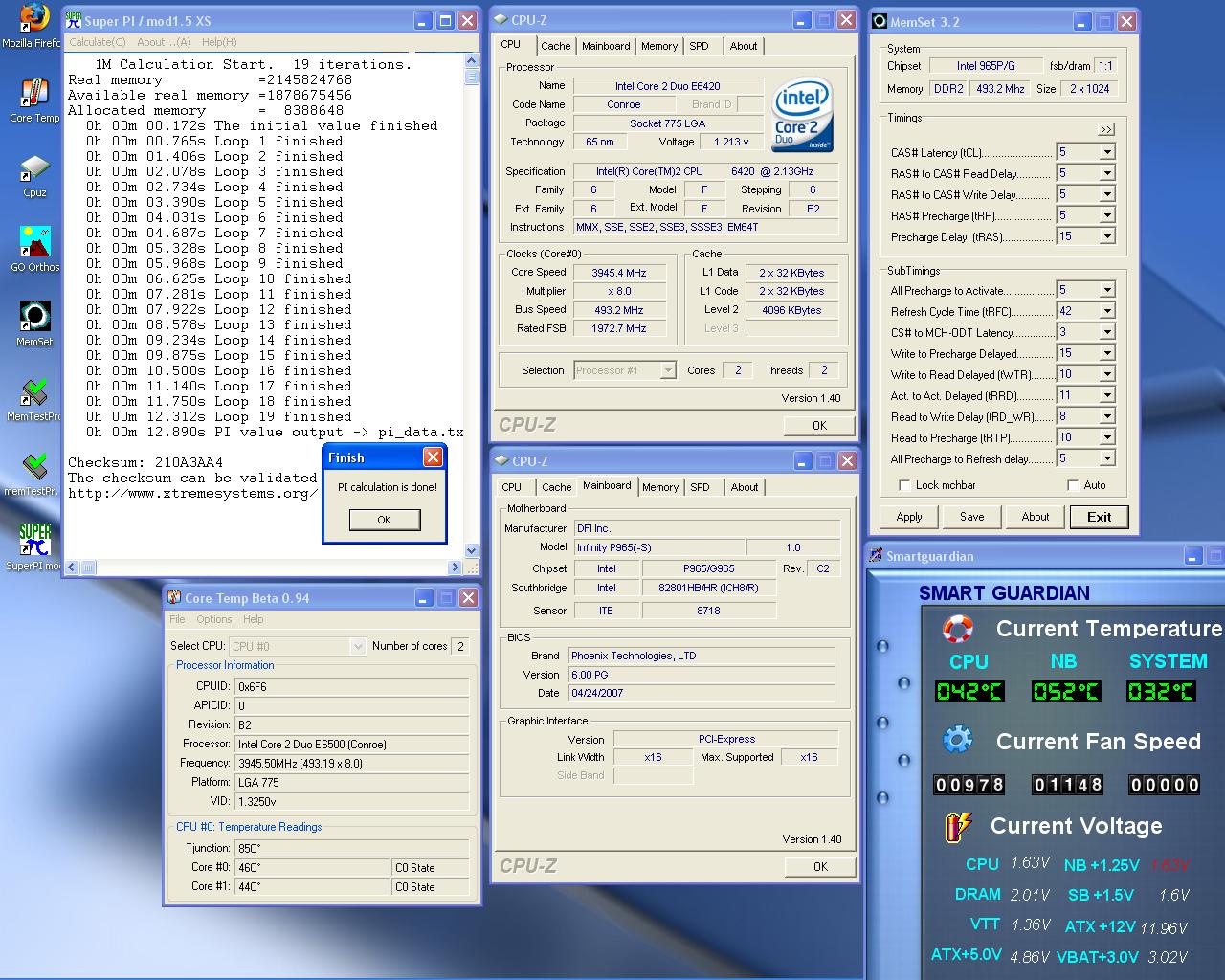Open the RAS# Precharge (tRP) dropdown
The image size is (1225, 980).
click(1107, 215)
